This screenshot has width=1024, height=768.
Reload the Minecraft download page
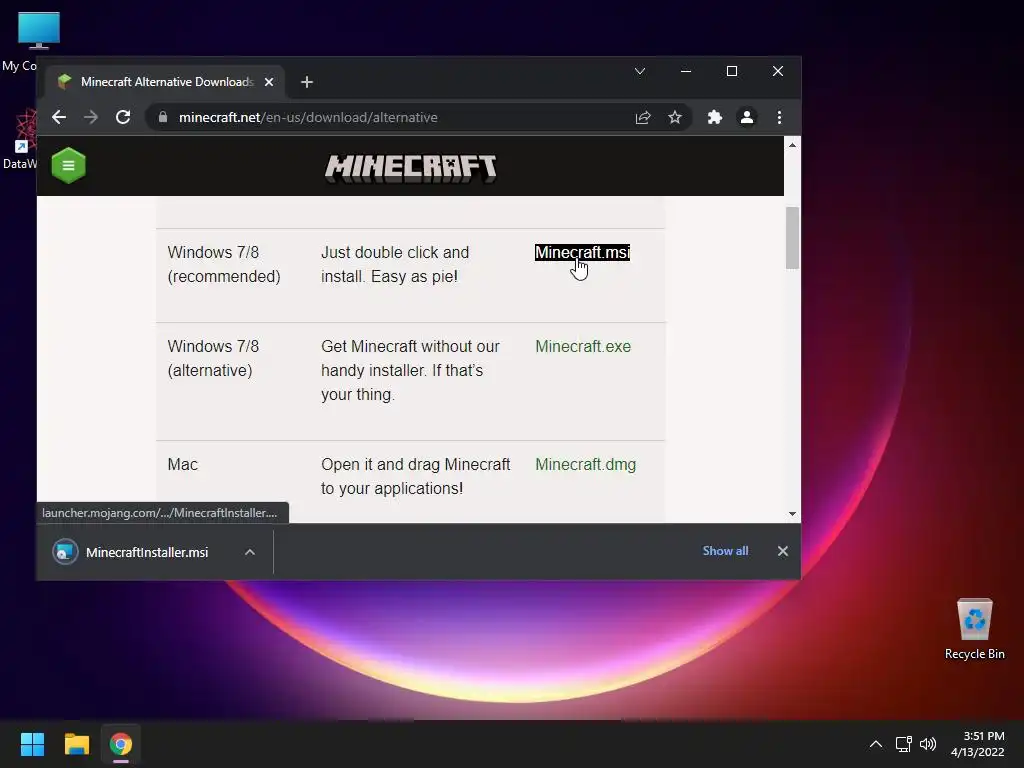(123, 118)
